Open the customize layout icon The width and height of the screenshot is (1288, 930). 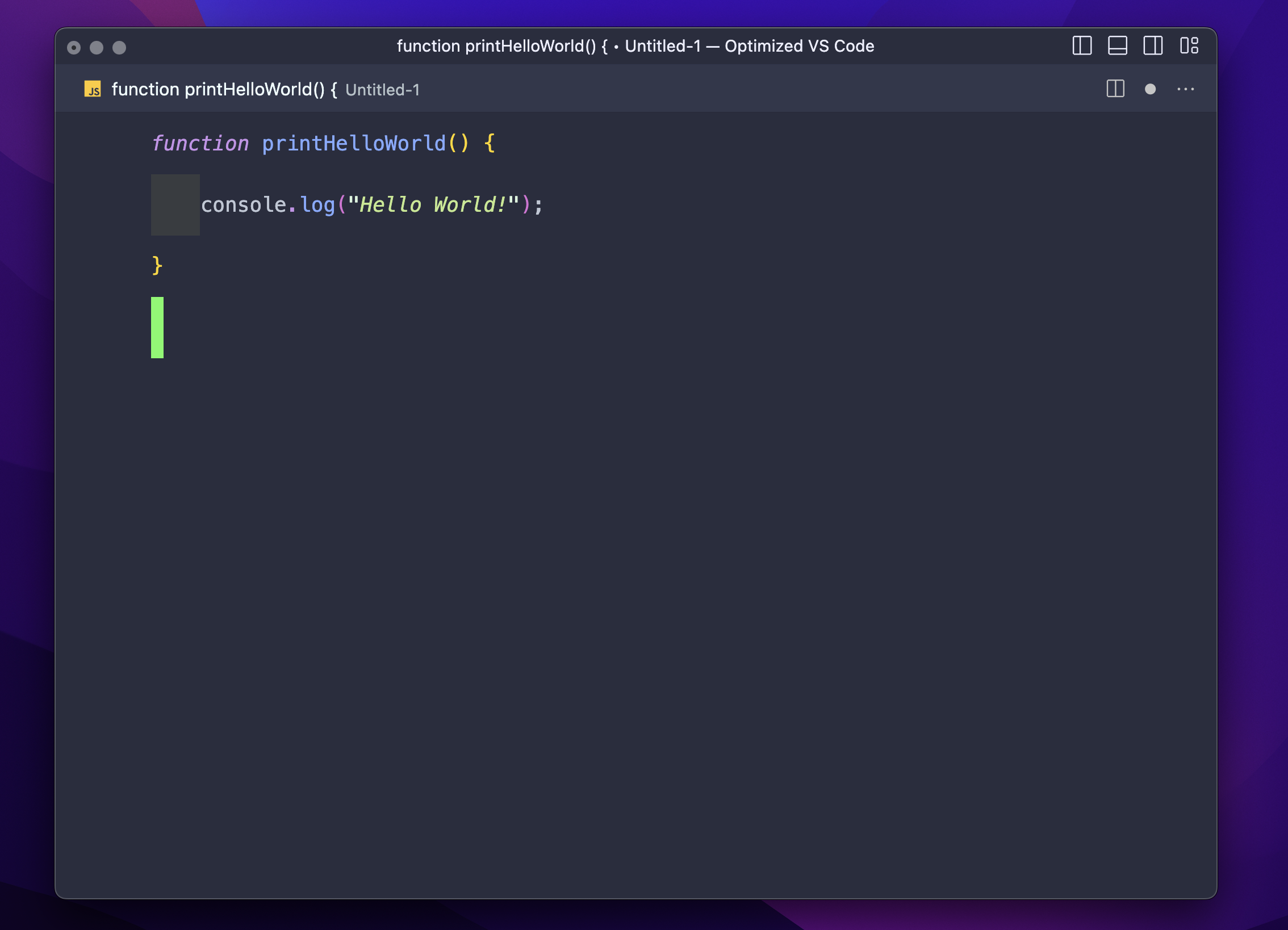1189,45
